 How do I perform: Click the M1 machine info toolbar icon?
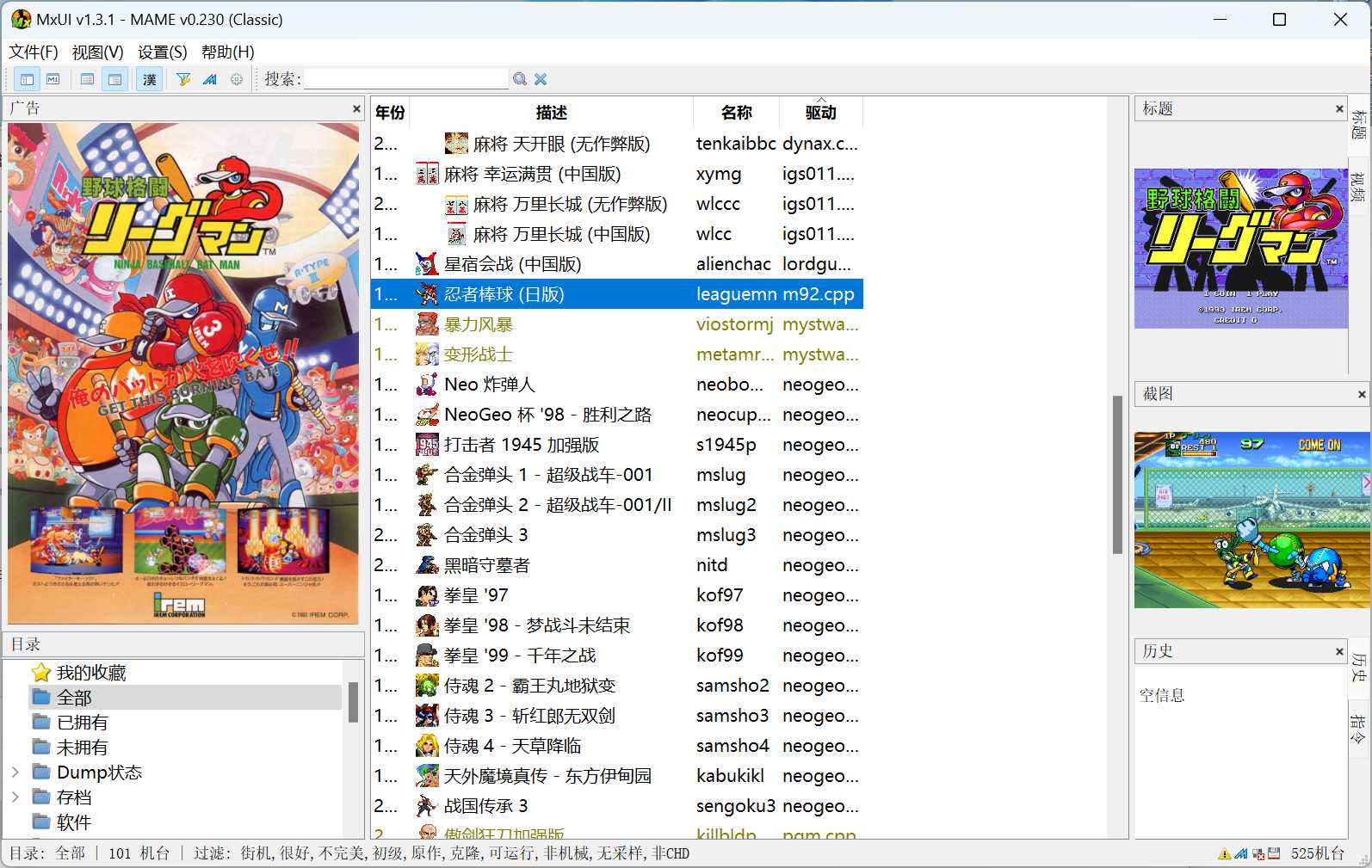point(53,79)
